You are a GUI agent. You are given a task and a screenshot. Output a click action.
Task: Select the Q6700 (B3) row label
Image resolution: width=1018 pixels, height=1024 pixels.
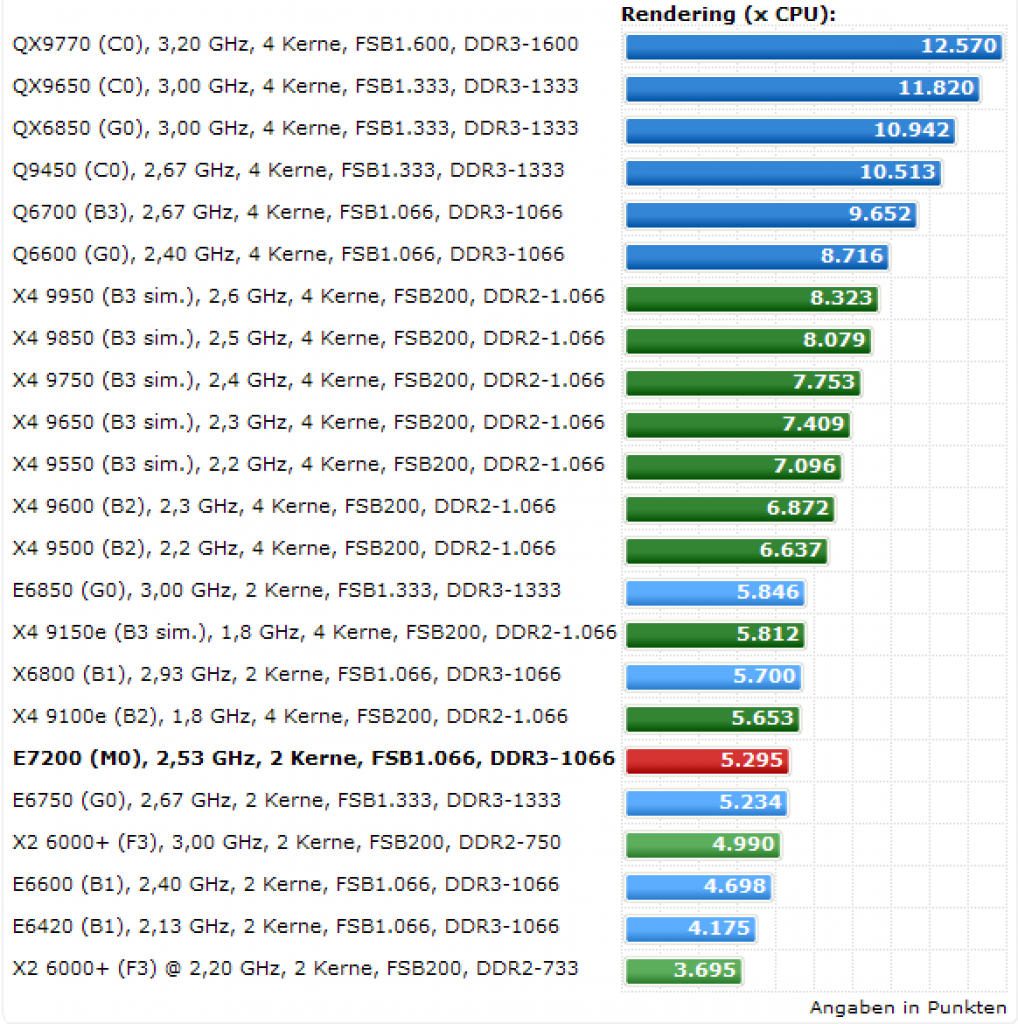[x=287, y=213]
